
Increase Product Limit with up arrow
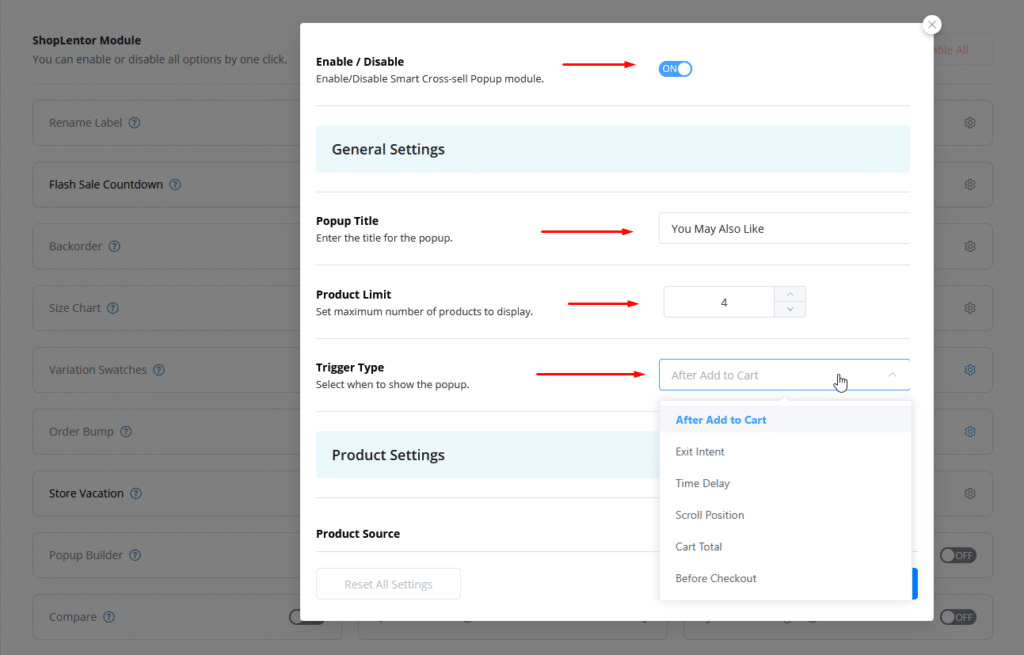click(x=789, y=294)
